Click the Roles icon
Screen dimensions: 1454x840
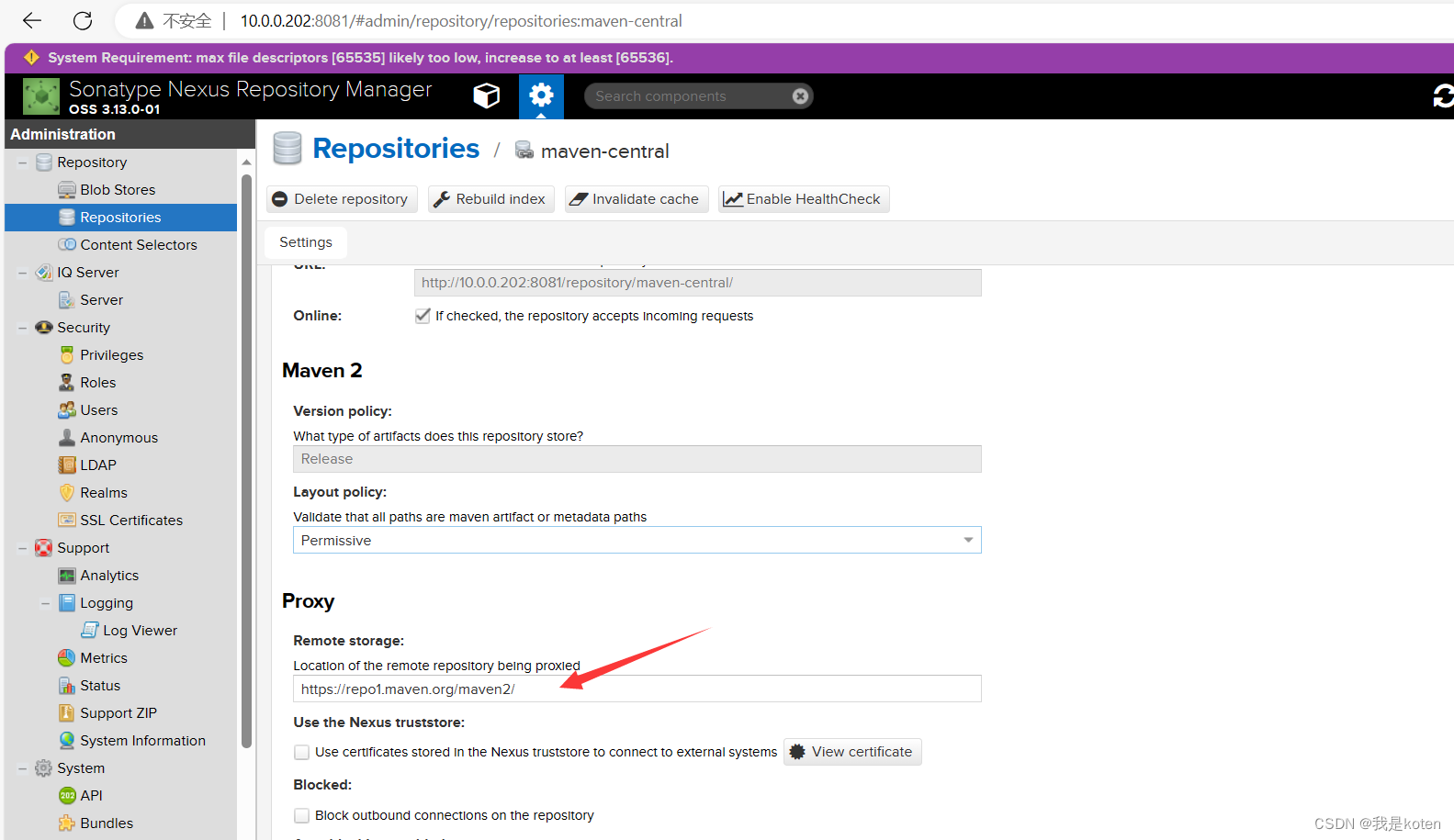pyautogui.click(x=67, y=383)
